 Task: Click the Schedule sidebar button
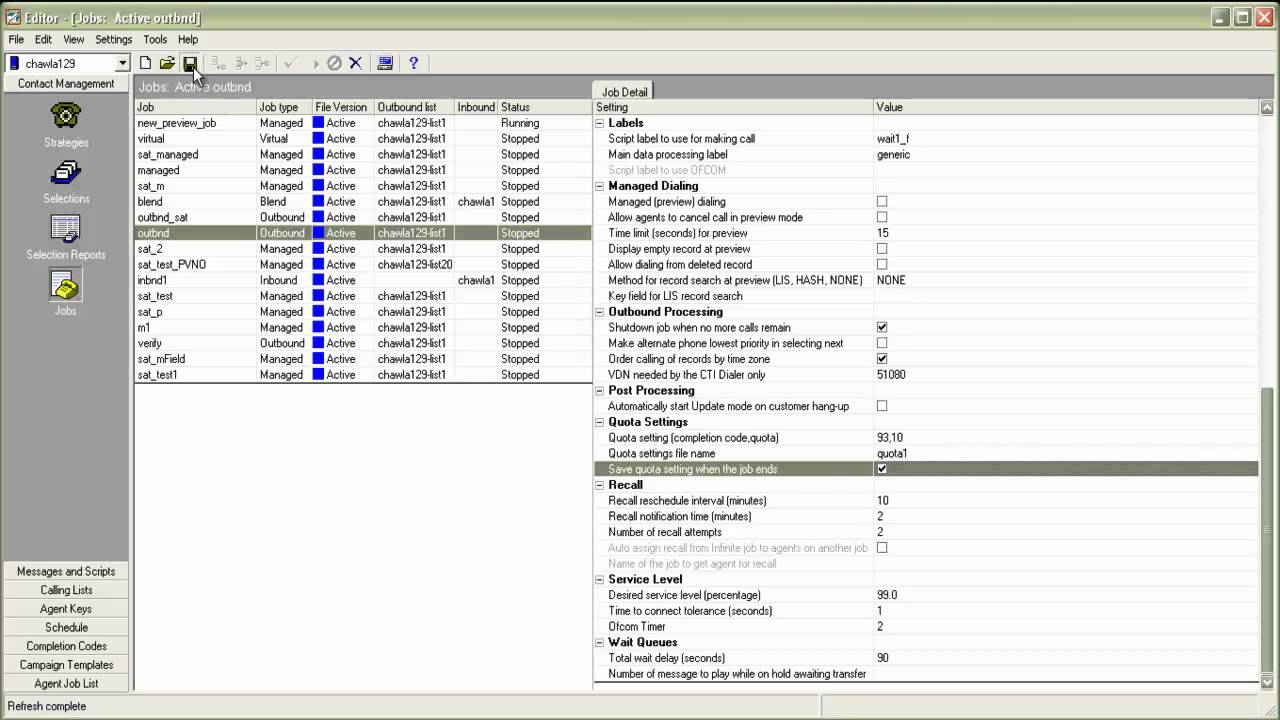[66, 628]
